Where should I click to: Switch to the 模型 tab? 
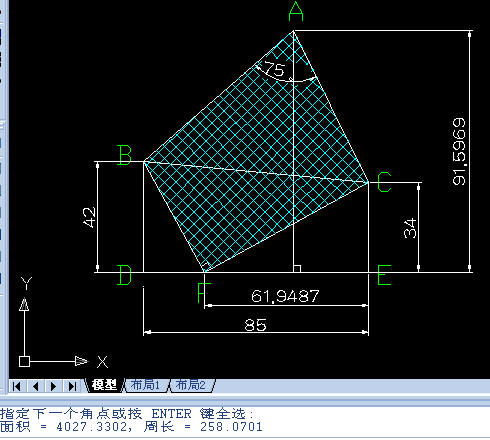pyautogui.click(x=104, y=385)
